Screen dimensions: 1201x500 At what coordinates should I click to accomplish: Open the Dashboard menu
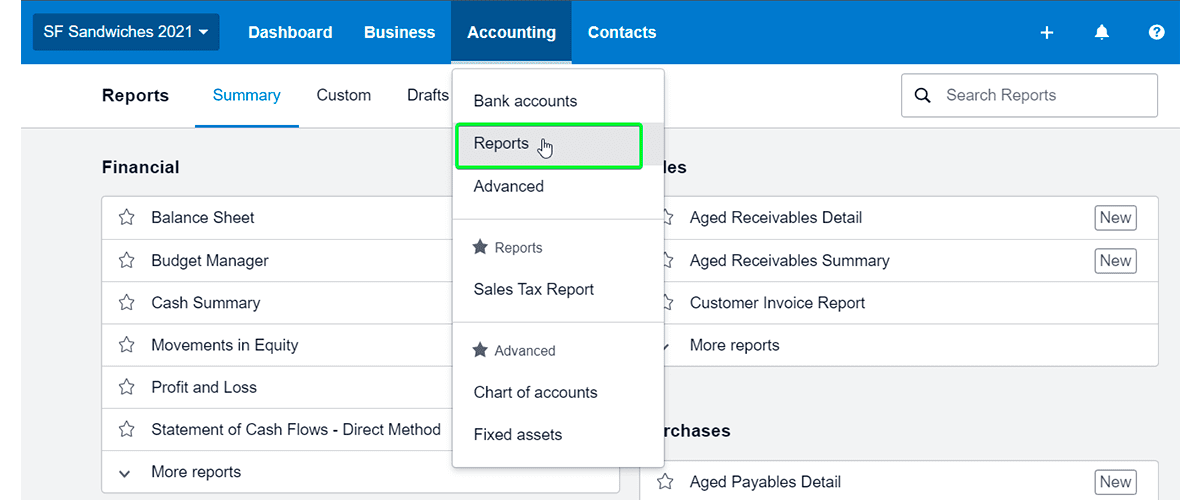click(290, 32)
